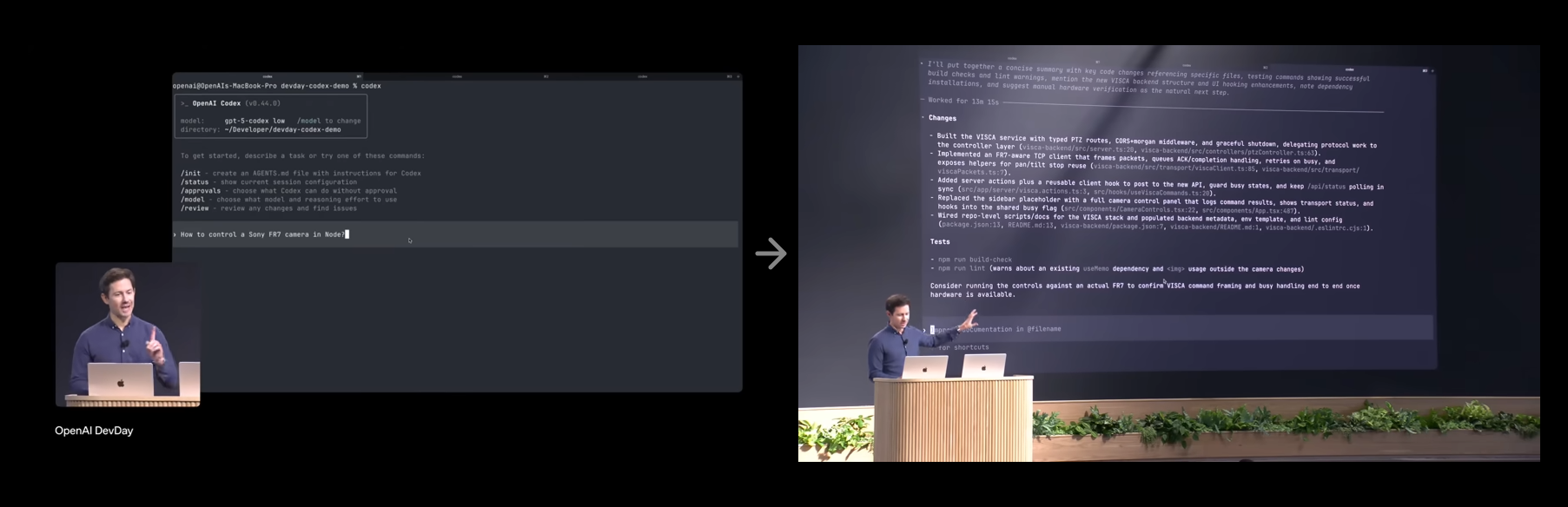Click the OpenAI DevDay caption

coord(94,431)
